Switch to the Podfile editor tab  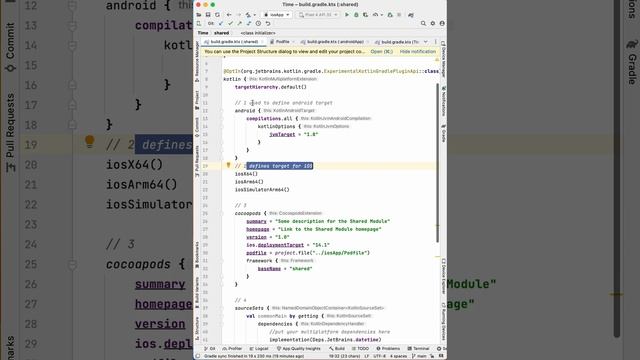point(282,42)
